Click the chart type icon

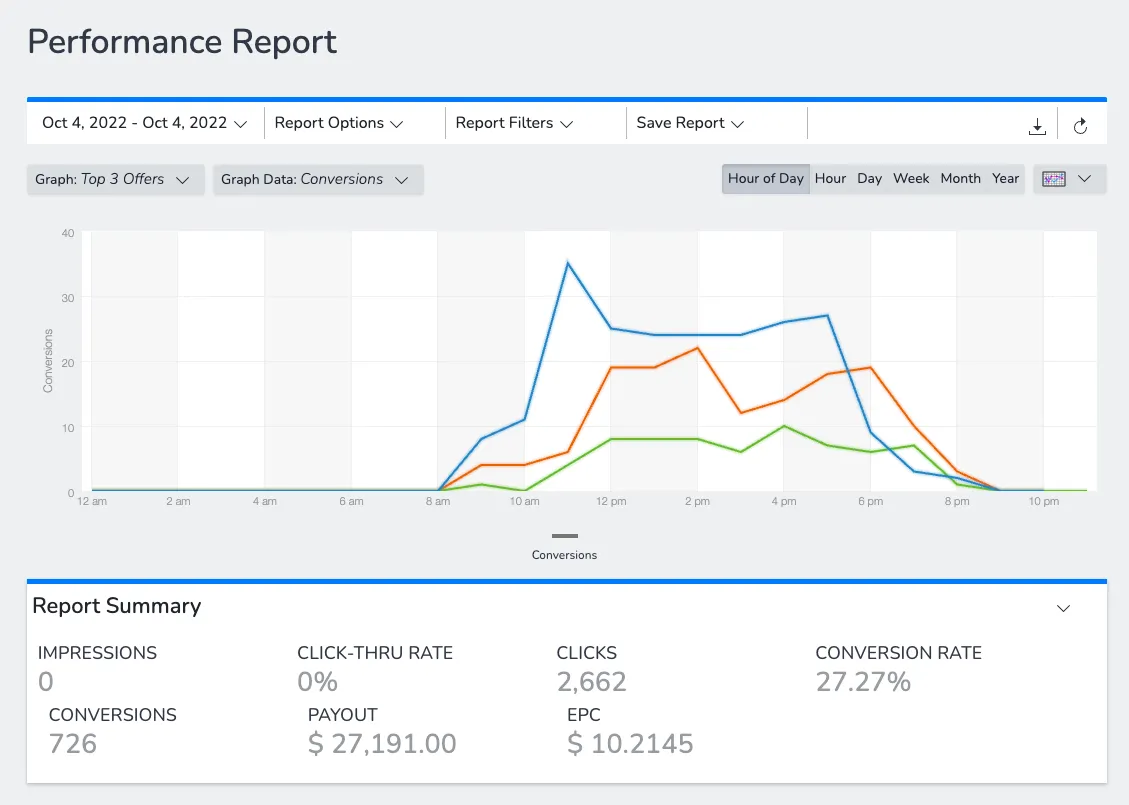[x=1053, y=179]
